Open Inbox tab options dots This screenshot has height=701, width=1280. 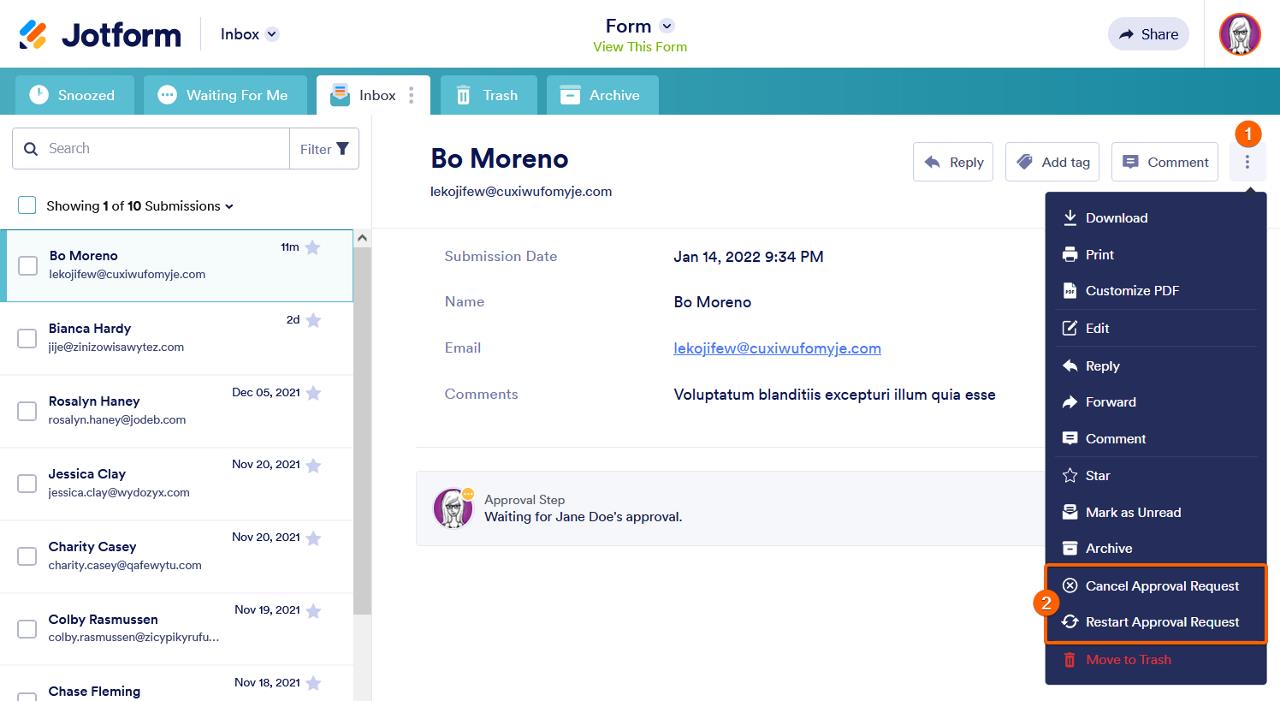click(x=412, y=96)
